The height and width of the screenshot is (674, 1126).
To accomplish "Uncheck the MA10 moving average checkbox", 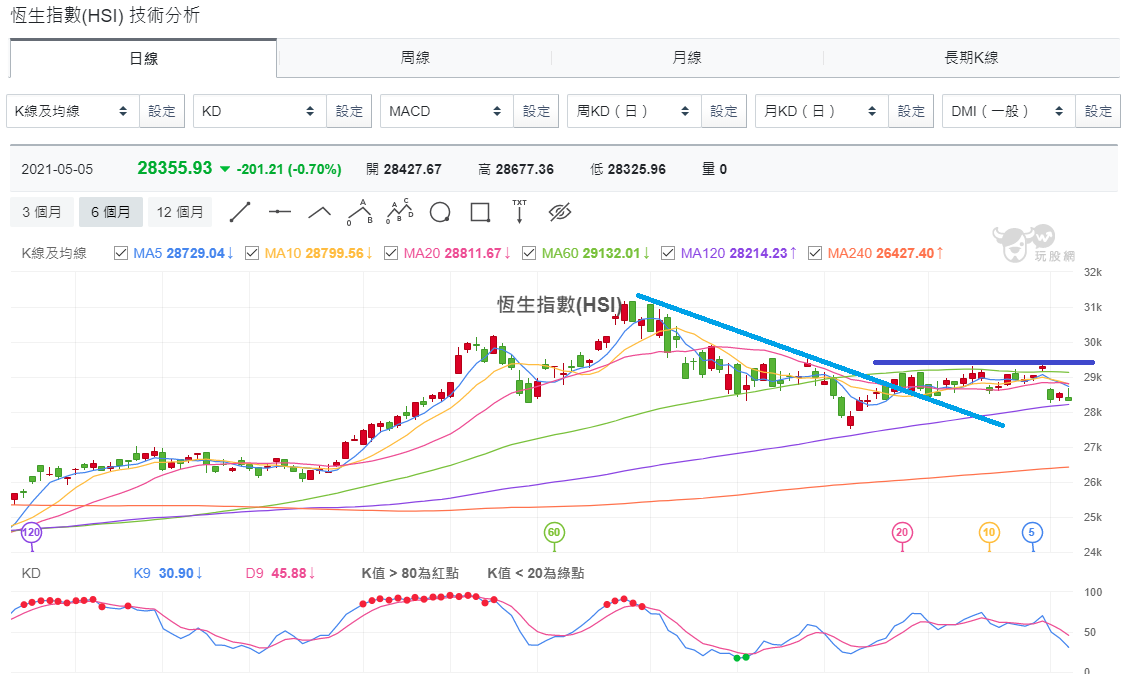I will pyautogui.click(x=251, y=253).
